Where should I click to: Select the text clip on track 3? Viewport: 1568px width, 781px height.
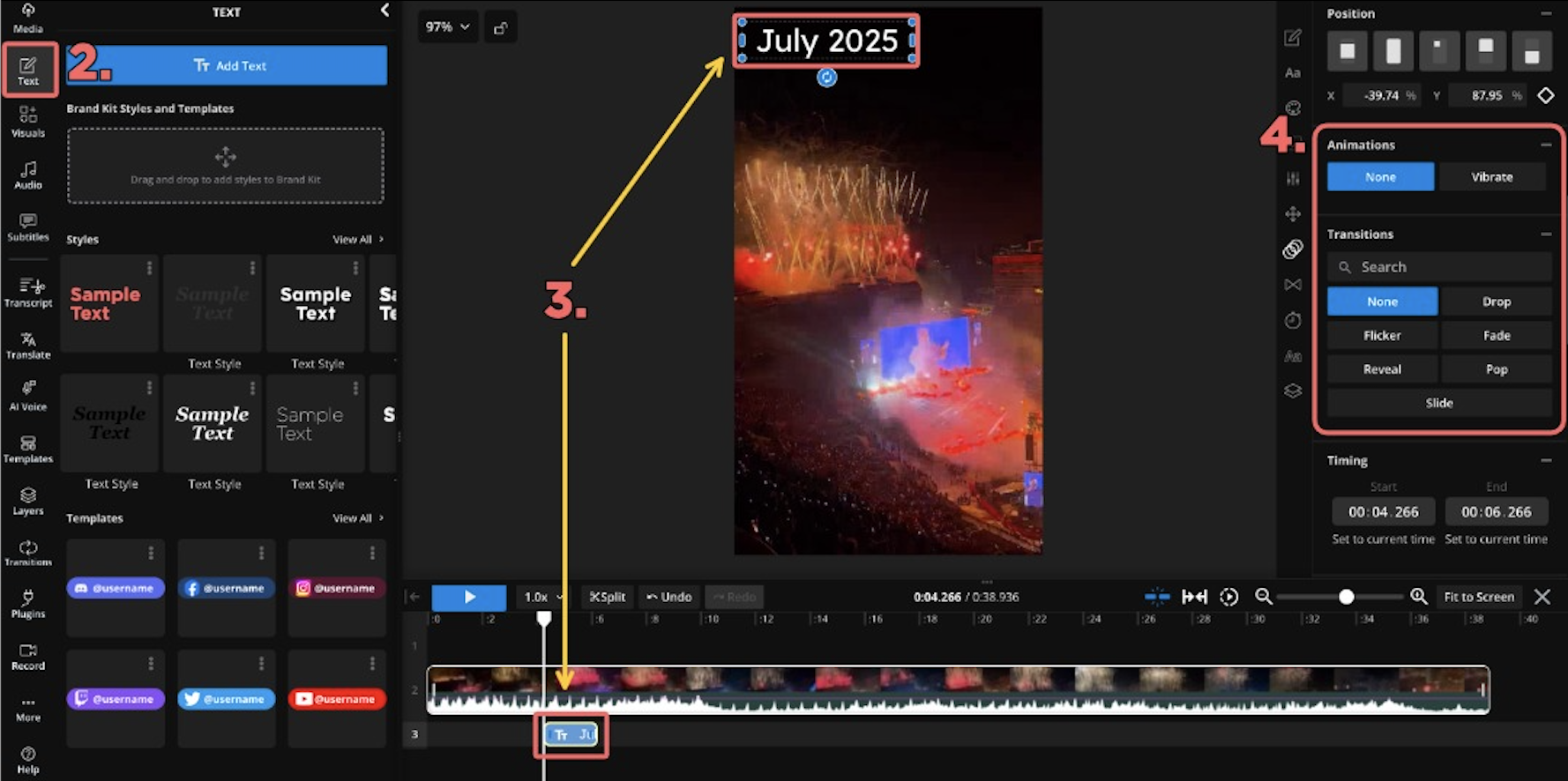pyautogui.click(x=571, y=734)
